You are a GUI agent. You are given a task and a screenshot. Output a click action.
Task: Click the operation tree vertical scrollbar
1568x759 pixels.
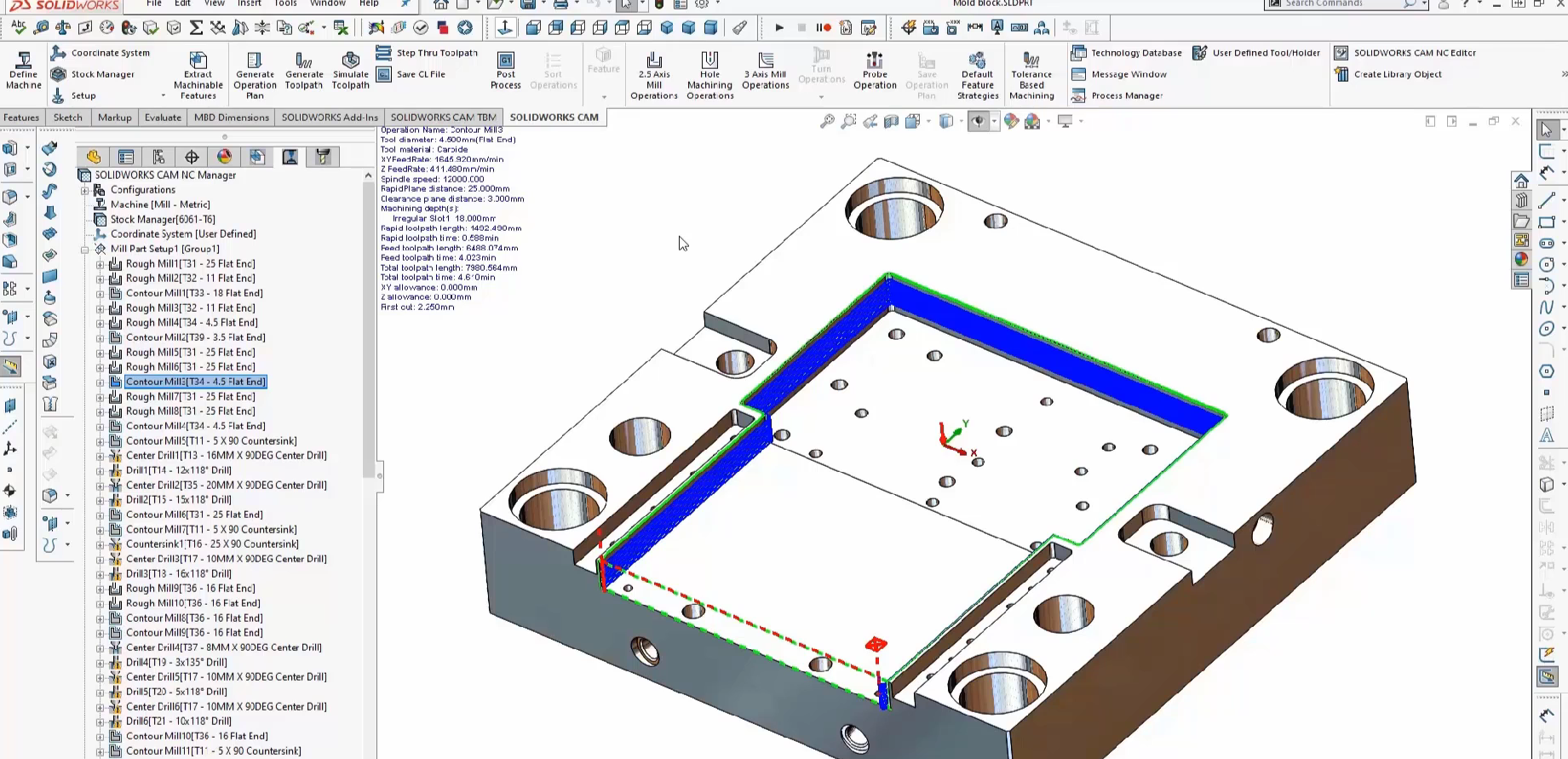point(368,328)
